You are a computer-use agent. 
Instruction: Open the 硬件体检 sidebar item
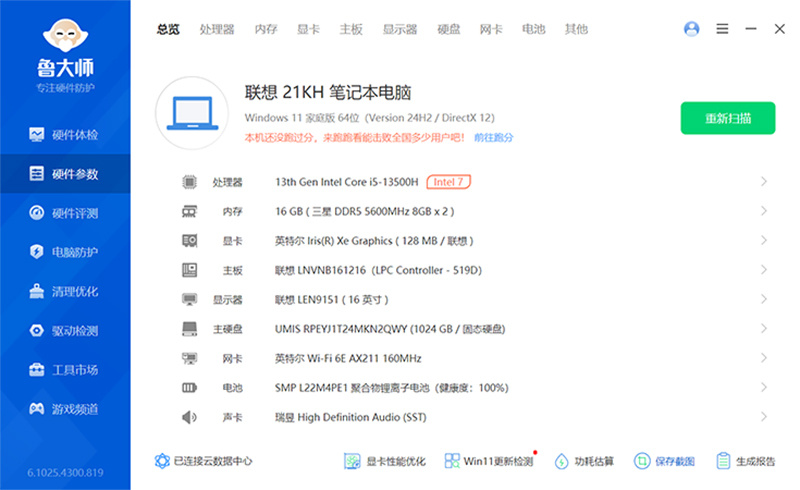click(65, 135)
